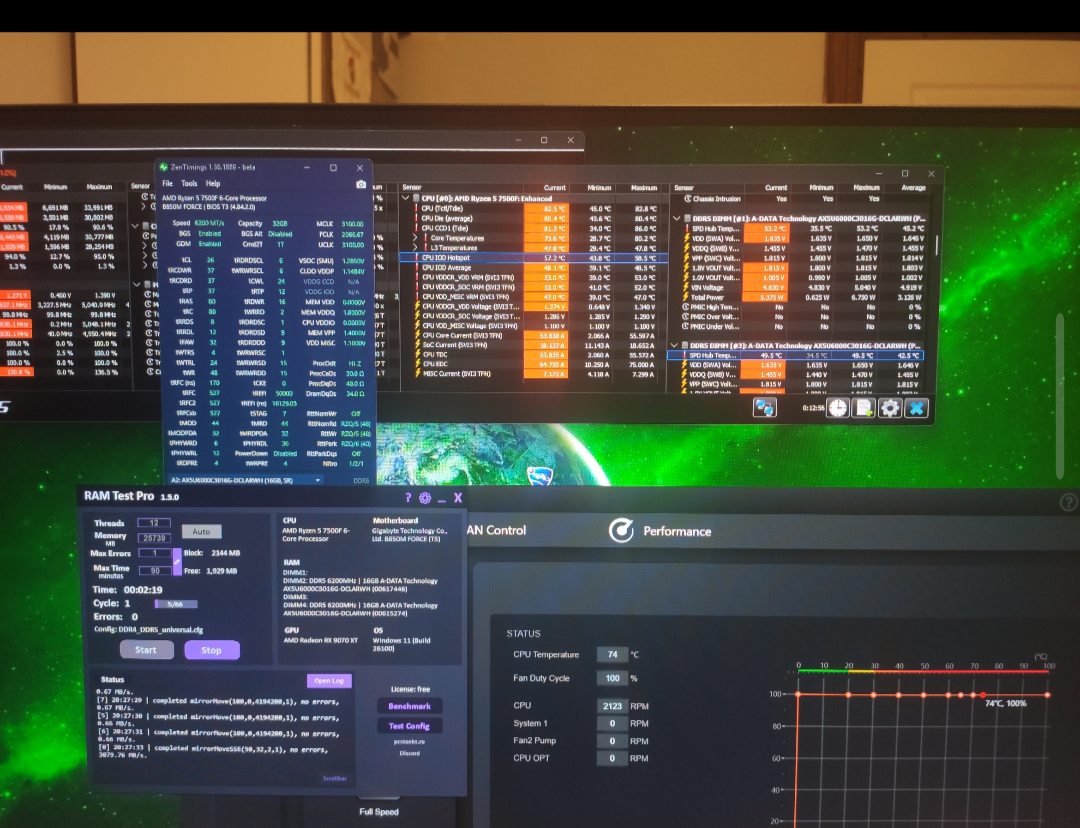
Task: Open RAM Test Pro settings gear
Action: pyautogui.click(x=425, y=497)
